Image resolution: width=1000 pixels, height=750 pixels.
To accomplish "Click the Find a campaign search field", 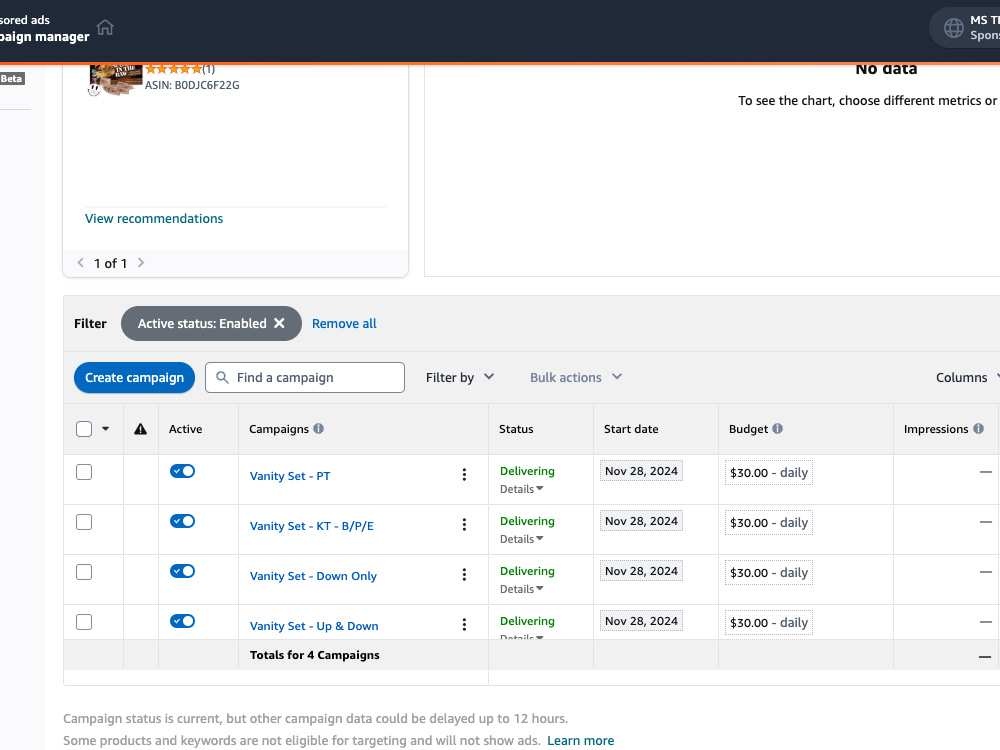I will click(x=305, y=378).
